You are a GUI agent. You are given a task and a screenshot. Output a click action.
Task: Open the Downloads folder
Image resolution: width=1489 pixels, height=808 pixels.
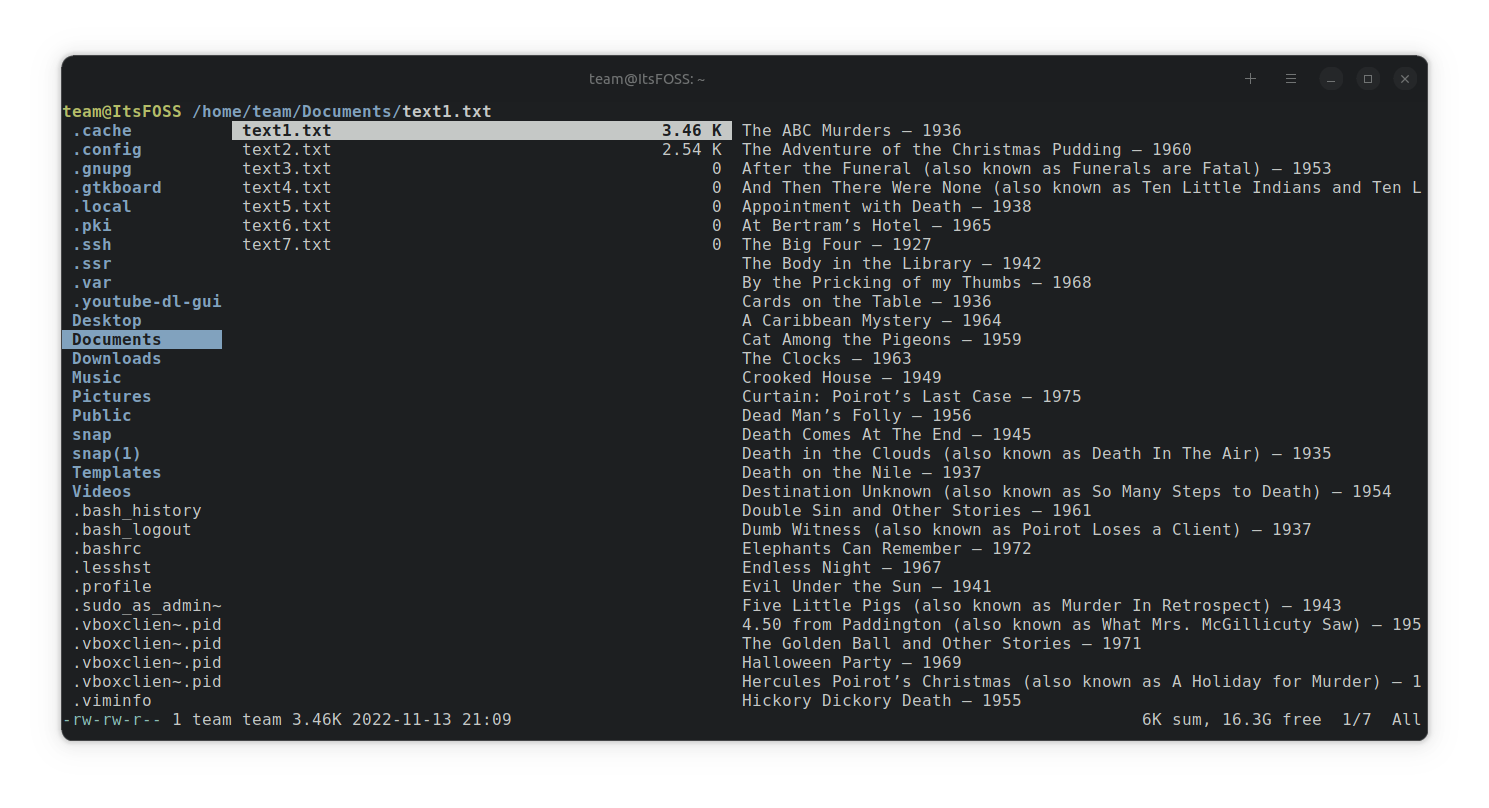pyautogui.click(x=116, y=358)
